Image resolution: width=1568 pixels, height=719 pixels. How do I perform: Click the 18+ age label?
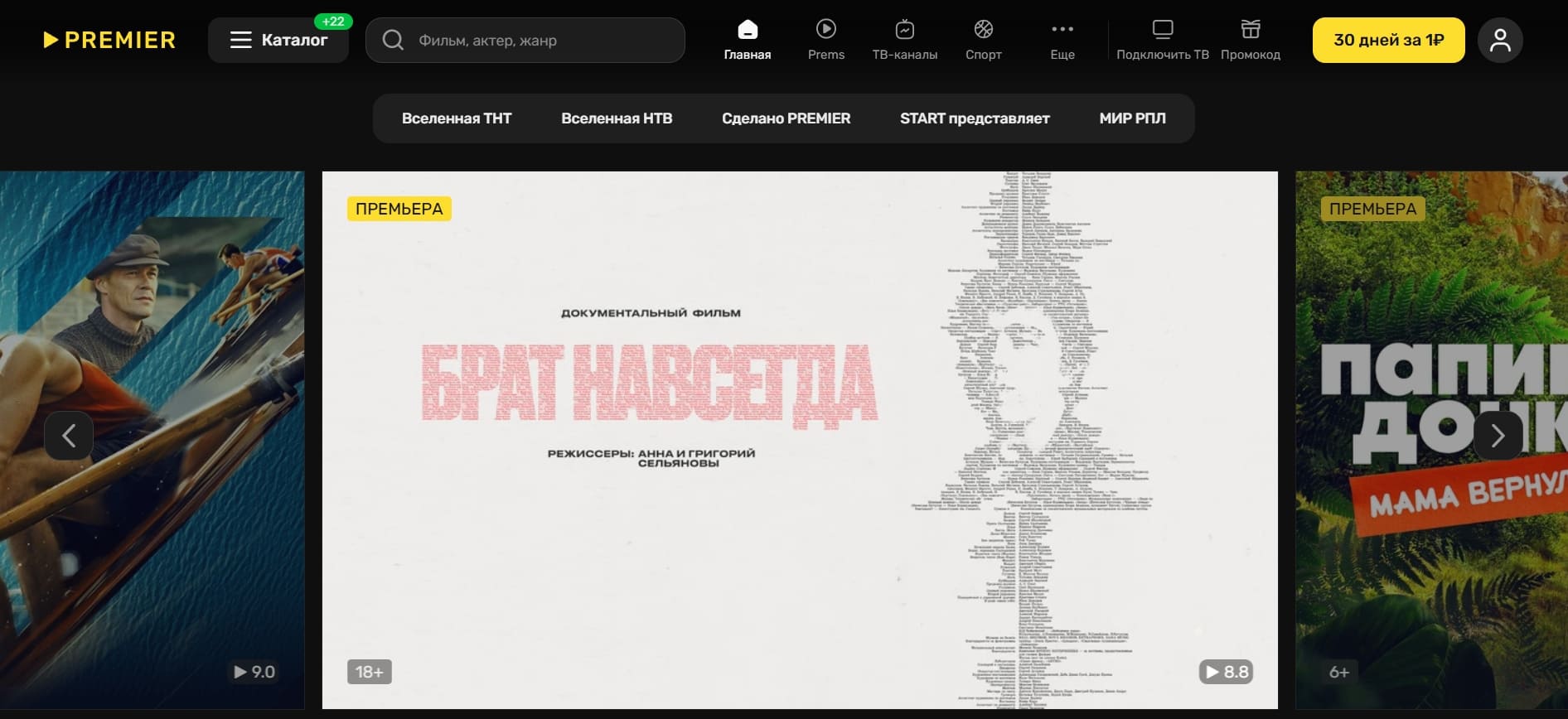tap(369, 672)
